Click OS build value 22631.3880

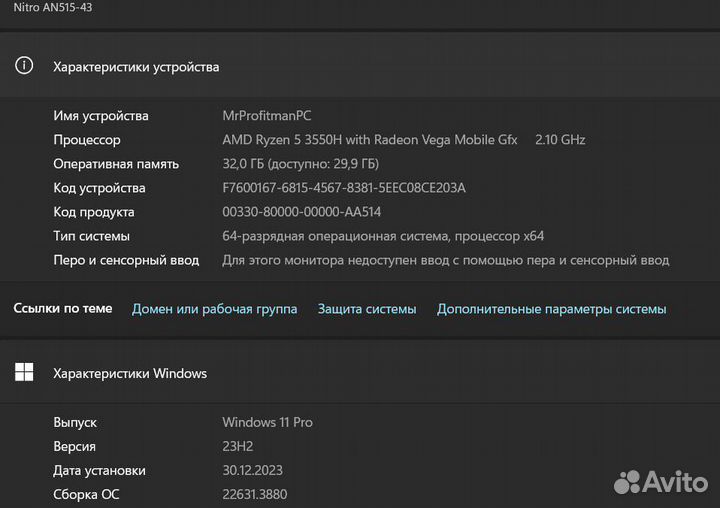(x=255, y=494)
